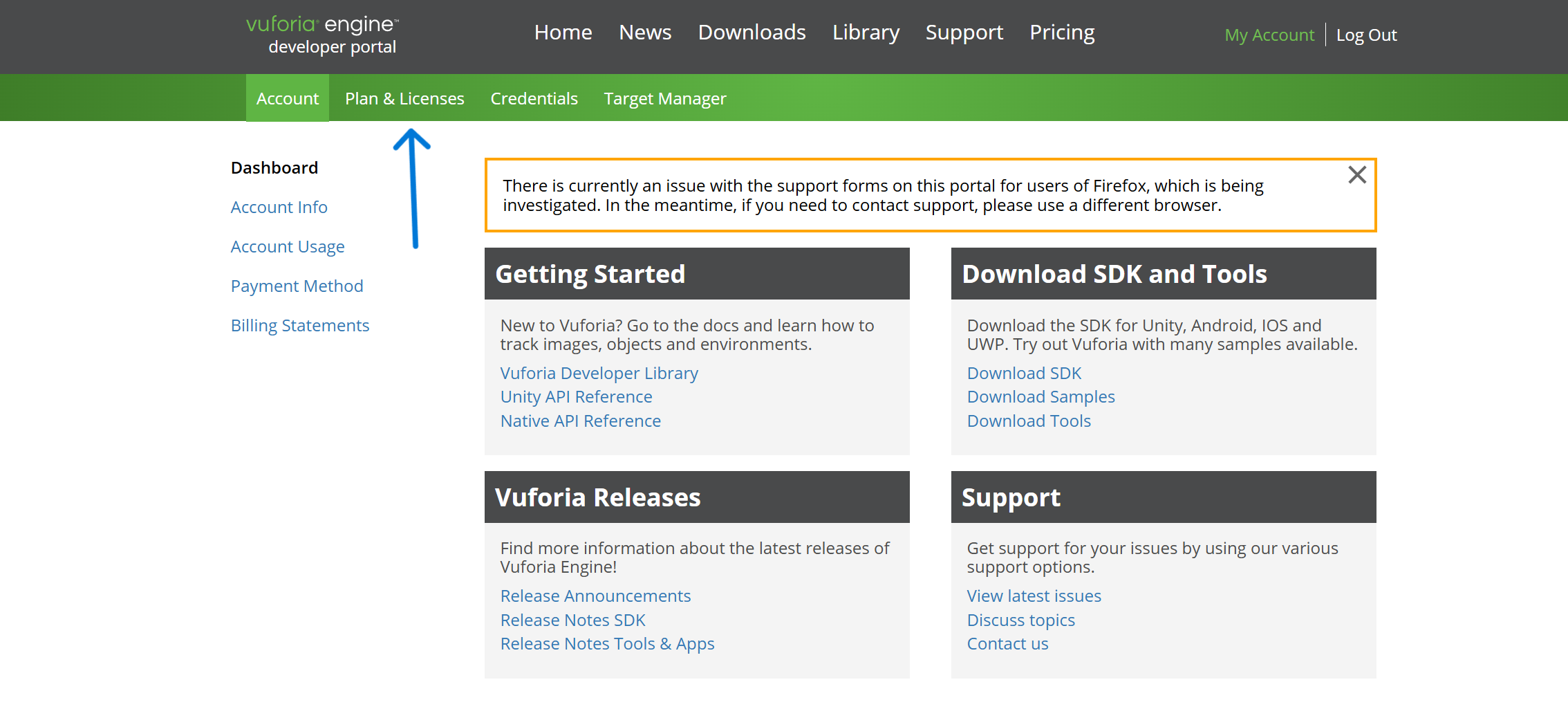Image resolution: width=1568 pixels, height=727 pixels.
Task: Open the Vuforia Developer Library link
Action: pyautogui.click(x=599, y=374)
